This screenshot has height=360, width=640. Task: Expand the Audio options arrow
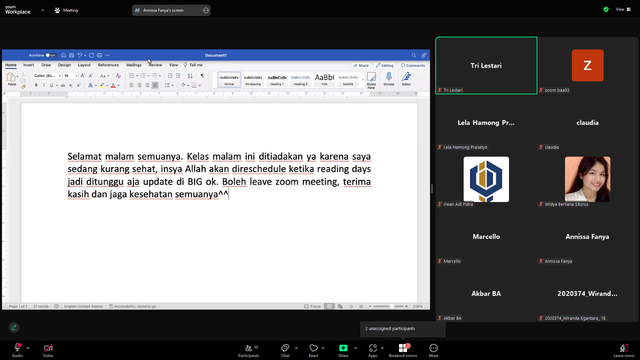click(28, 348)
